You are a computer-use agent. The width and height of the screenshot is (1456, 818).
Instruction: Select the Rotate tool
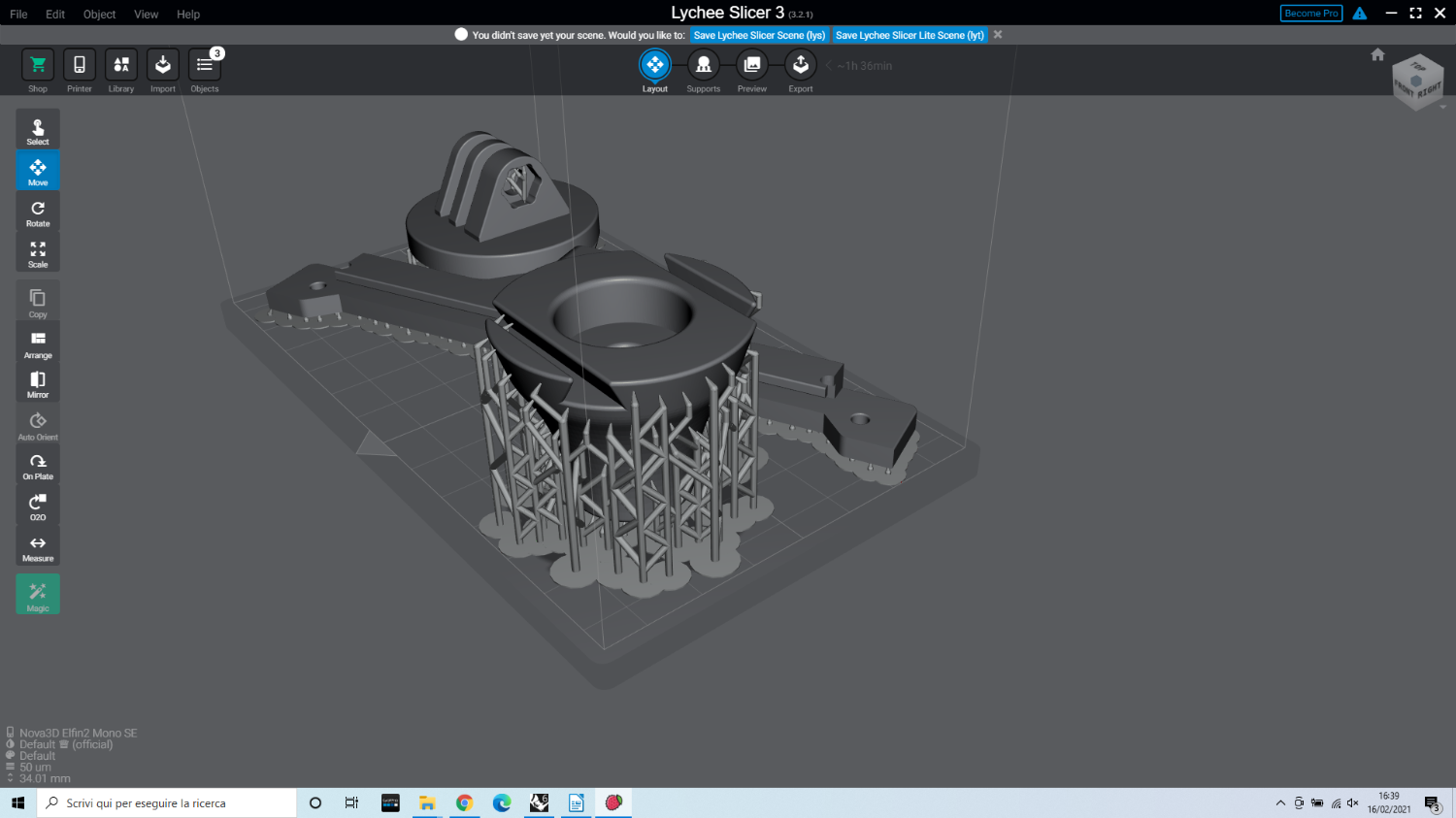[38, 213]
